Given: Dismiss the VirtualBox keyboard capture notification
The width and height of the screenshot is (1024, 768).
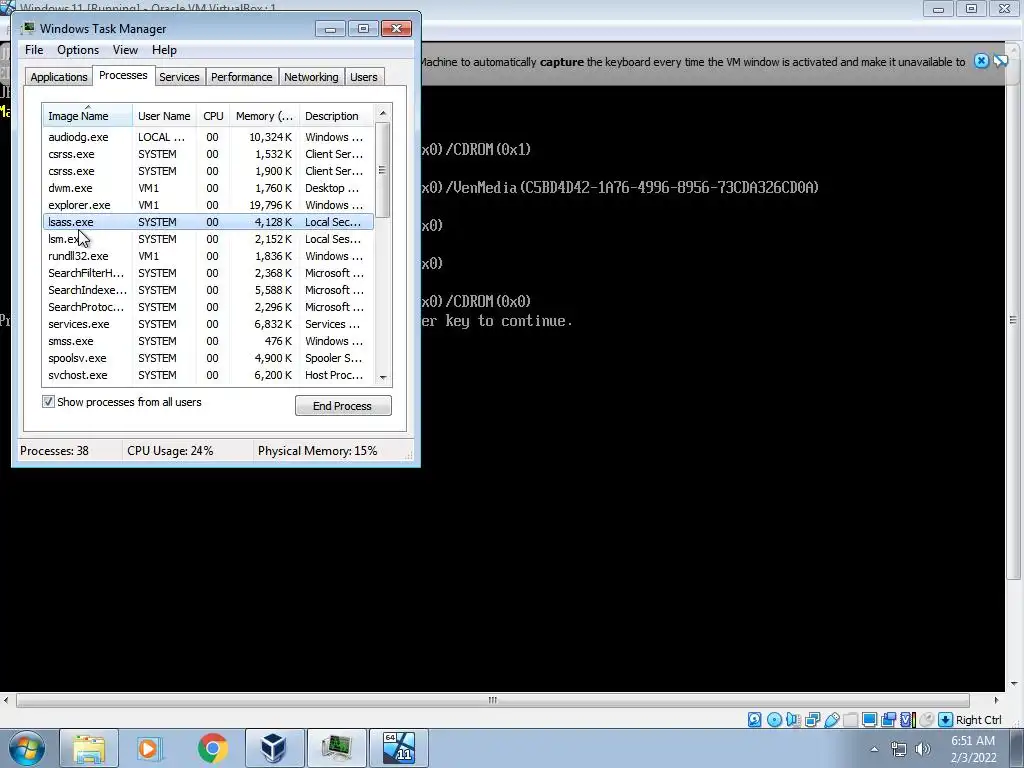Looking at the screenshot, I should click(981, 61).
